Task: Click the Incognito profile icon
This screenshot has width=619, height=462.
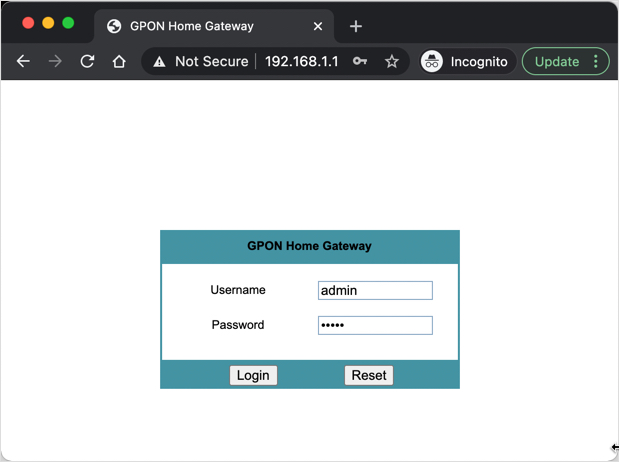Action: pos(431,62)
